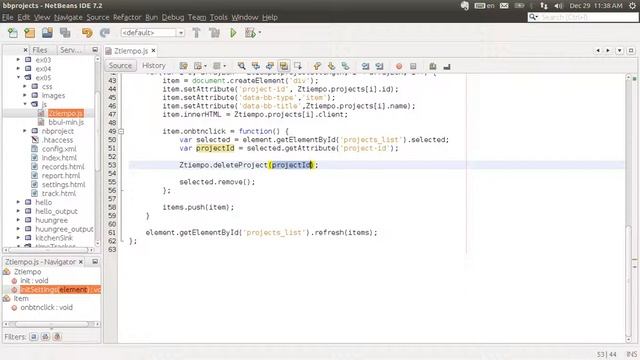Viewport: 640px width, 360px height.
Task: Click the Clean and Build icon
Action: tap(214, 33)
